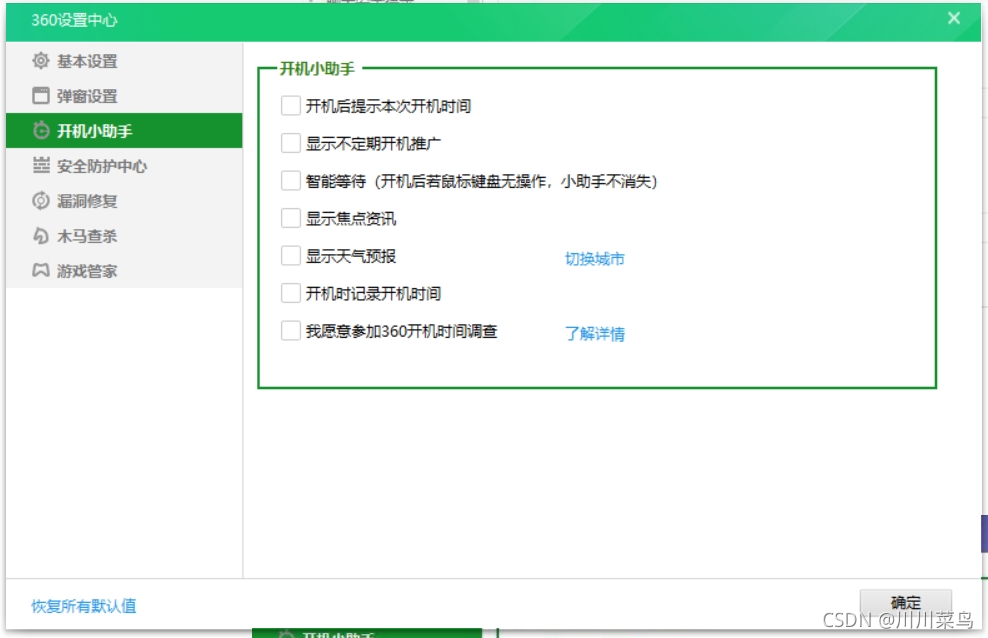Click the gear icon beside 基本设置
The image size is (988, 638).
click(41, 61)
